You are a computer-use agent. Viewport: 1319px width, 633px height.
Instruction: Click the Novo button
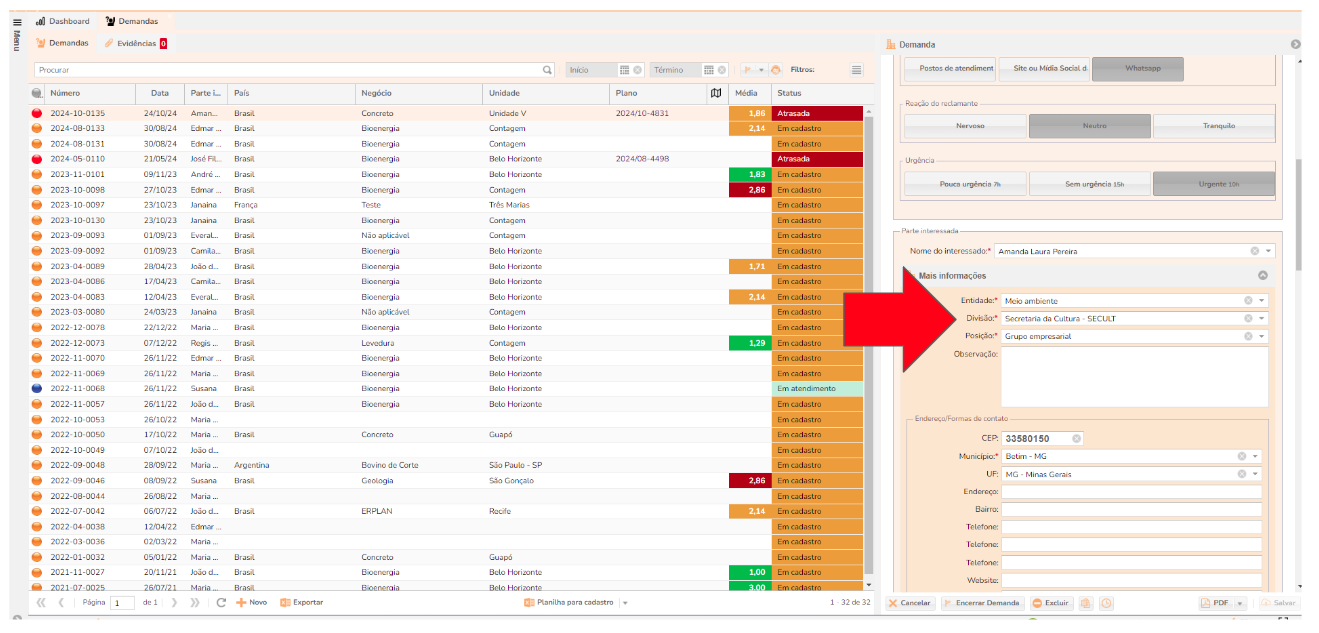point(252,603)
